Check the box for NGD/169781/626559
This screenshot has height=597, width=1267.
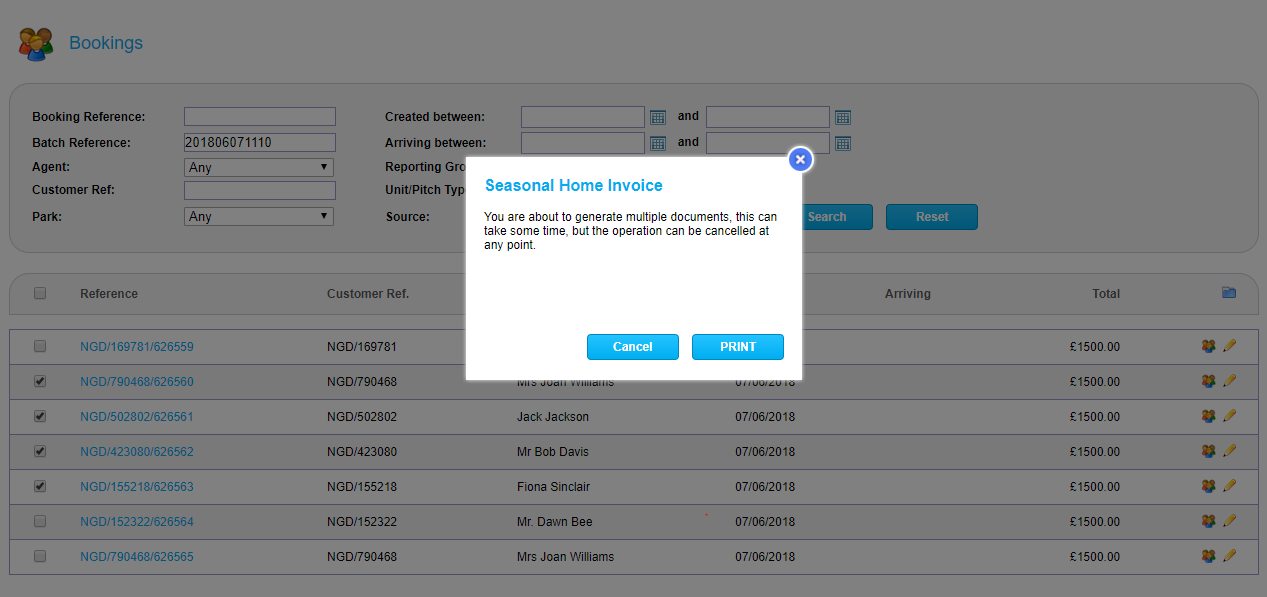tap(40, 346)
